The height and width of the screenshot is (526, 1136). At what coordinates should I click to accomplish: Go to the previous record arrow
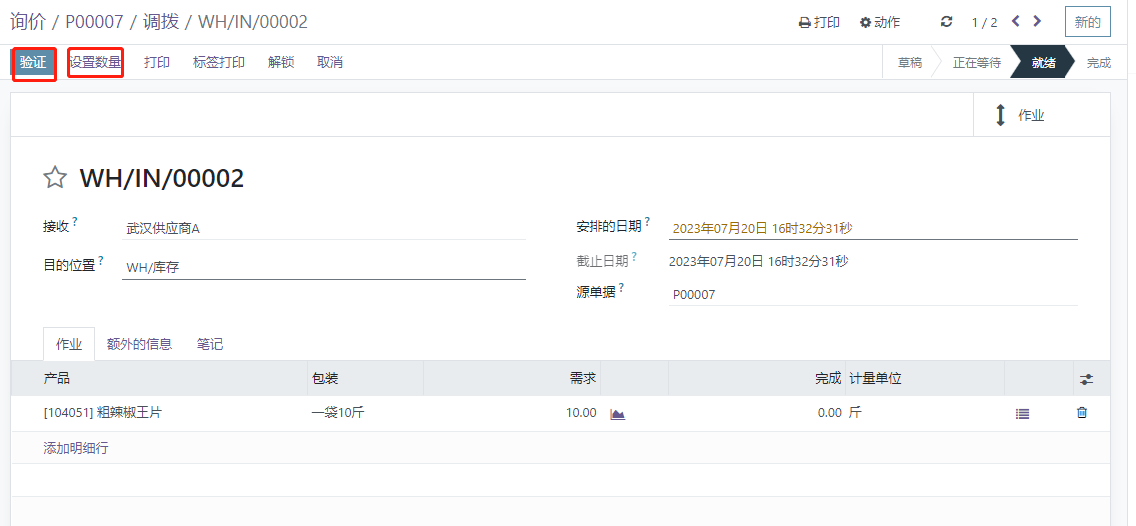(1015, 21)
